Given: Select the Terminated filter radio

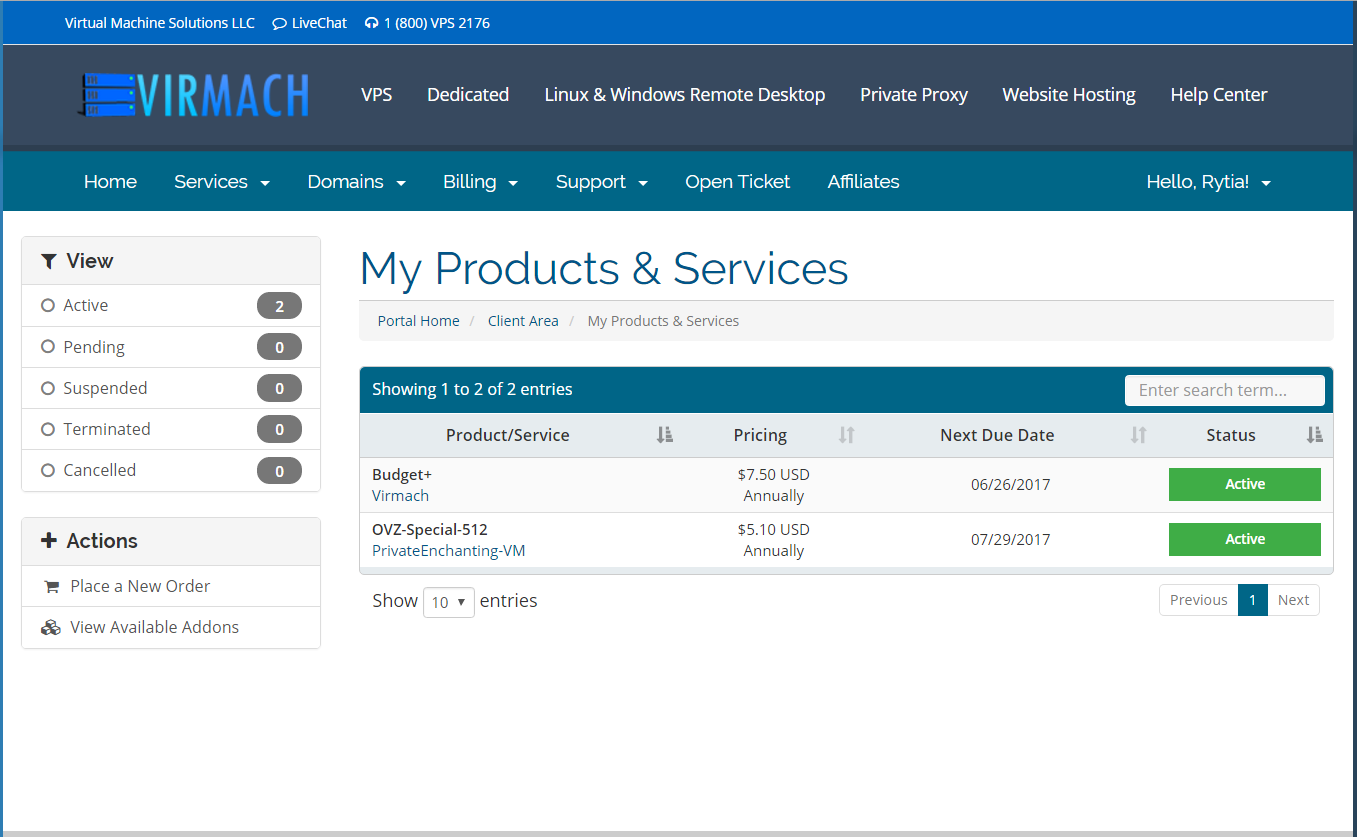Looking at the screenshot, I should (x=47, y=429).
